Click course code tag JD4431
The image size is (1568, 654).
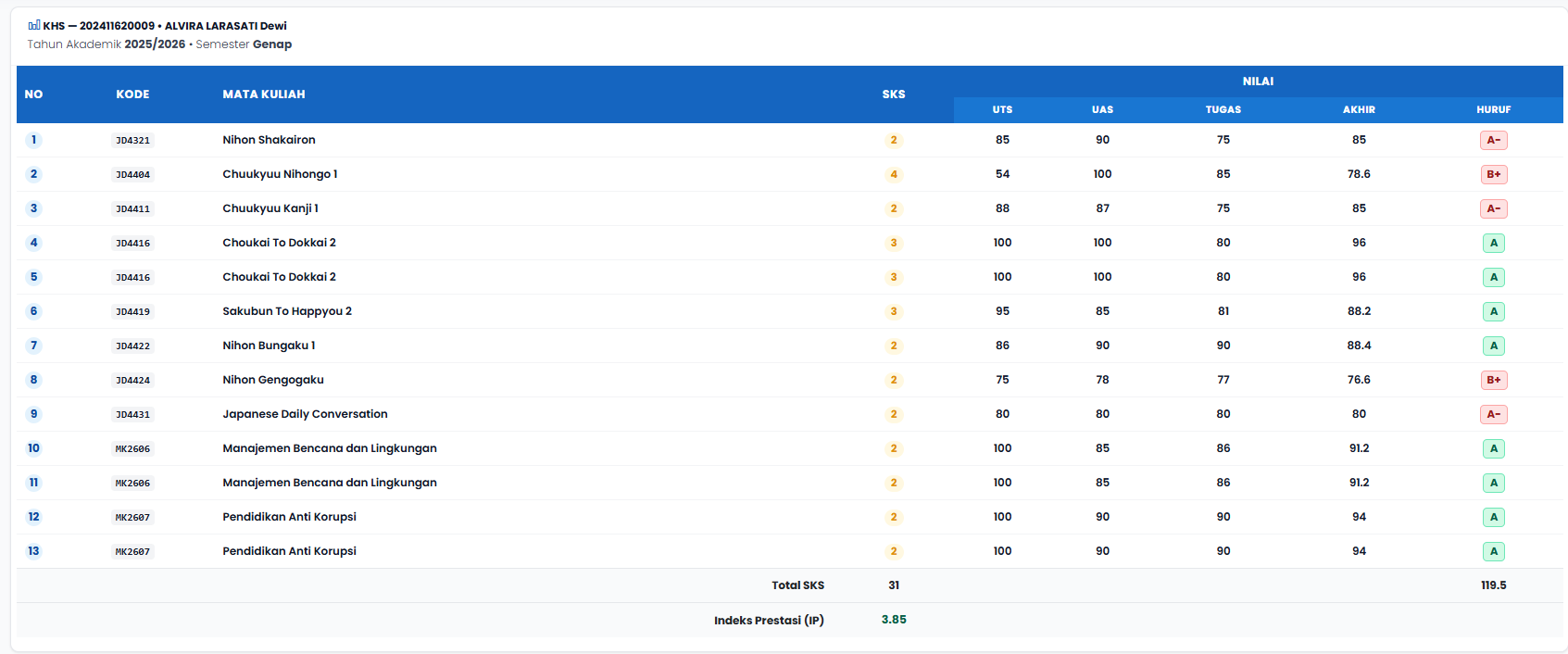132,414
